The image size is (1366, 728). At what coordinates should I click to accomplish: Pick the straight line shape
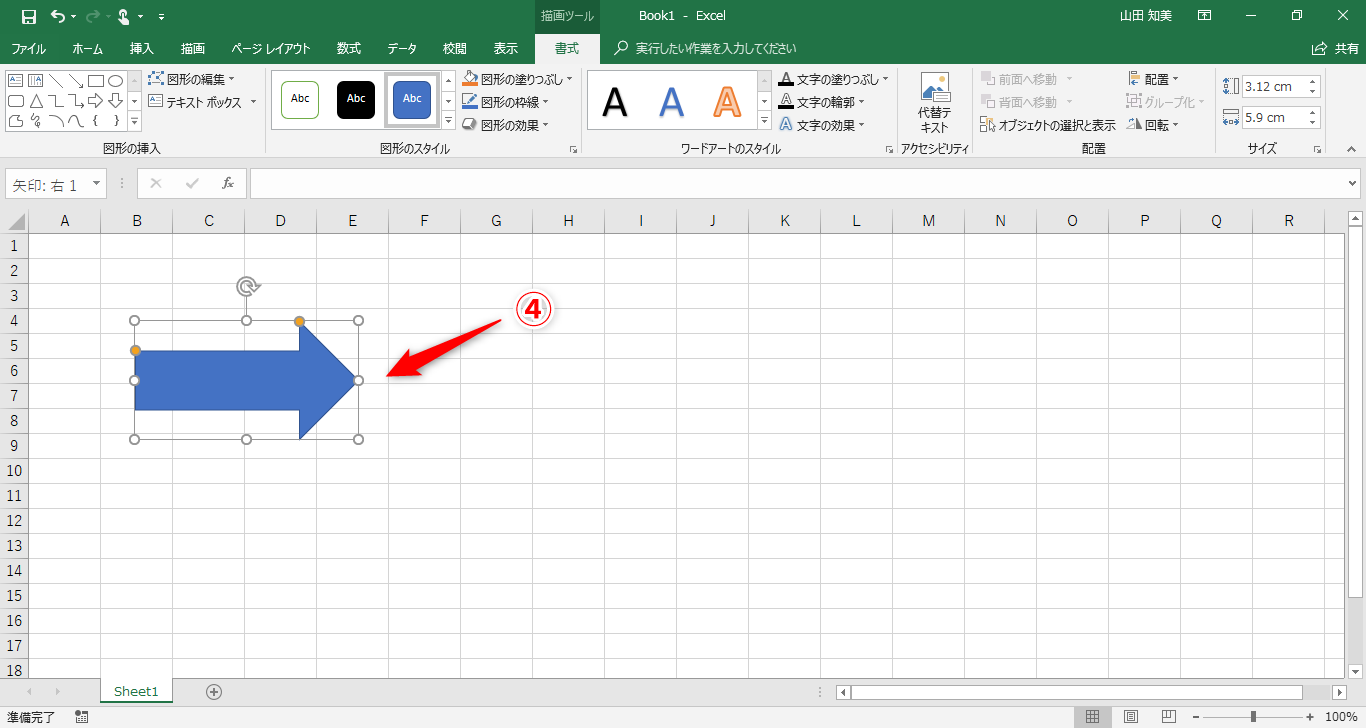(x=55, y=80)
